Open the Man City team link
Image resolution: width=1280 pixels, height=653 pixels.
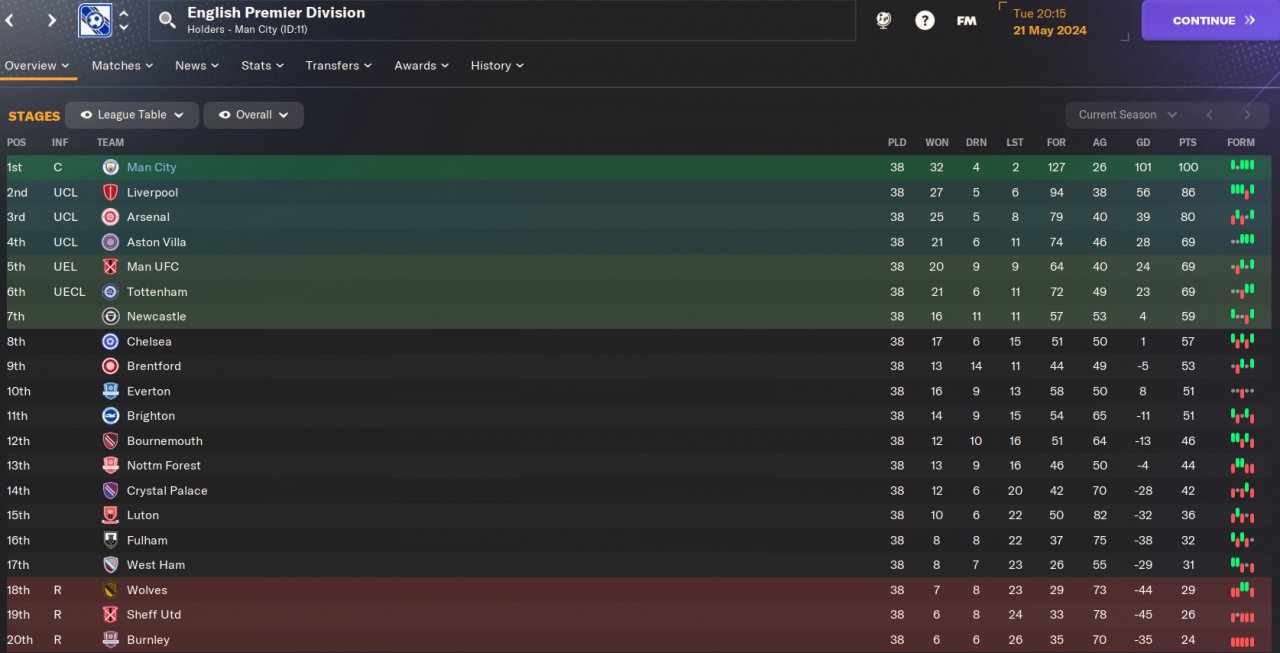tap(151, 167)
